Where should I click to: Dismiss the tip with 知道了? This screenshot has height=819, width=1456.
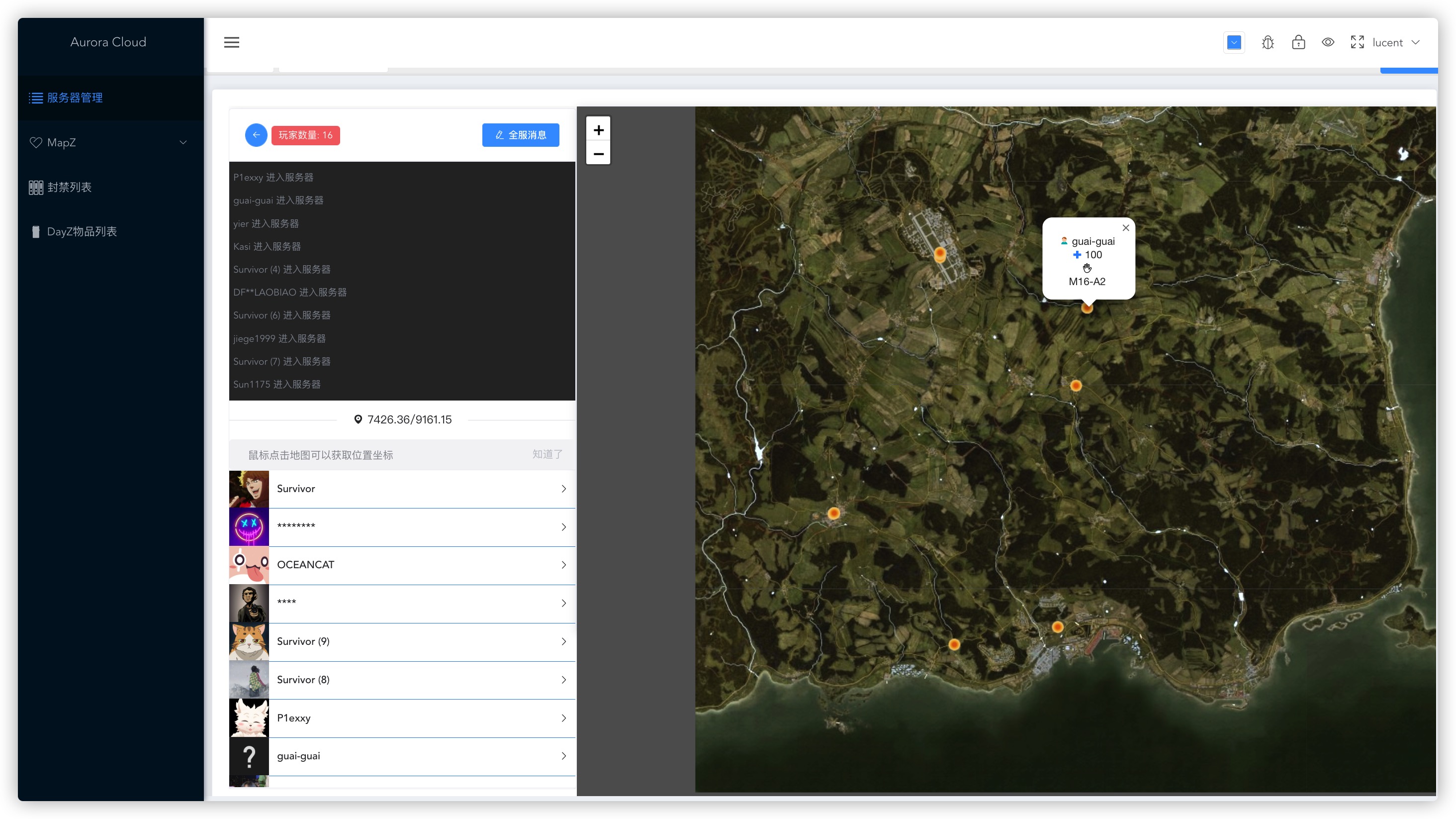point(547,454)
